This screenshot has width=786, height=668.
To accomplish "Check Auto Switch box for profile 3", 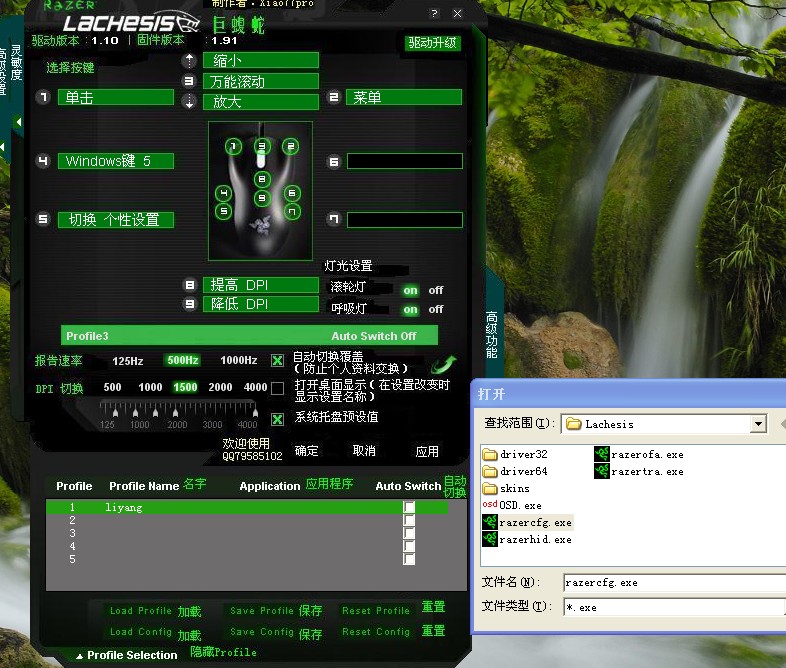I will point(409,533).
